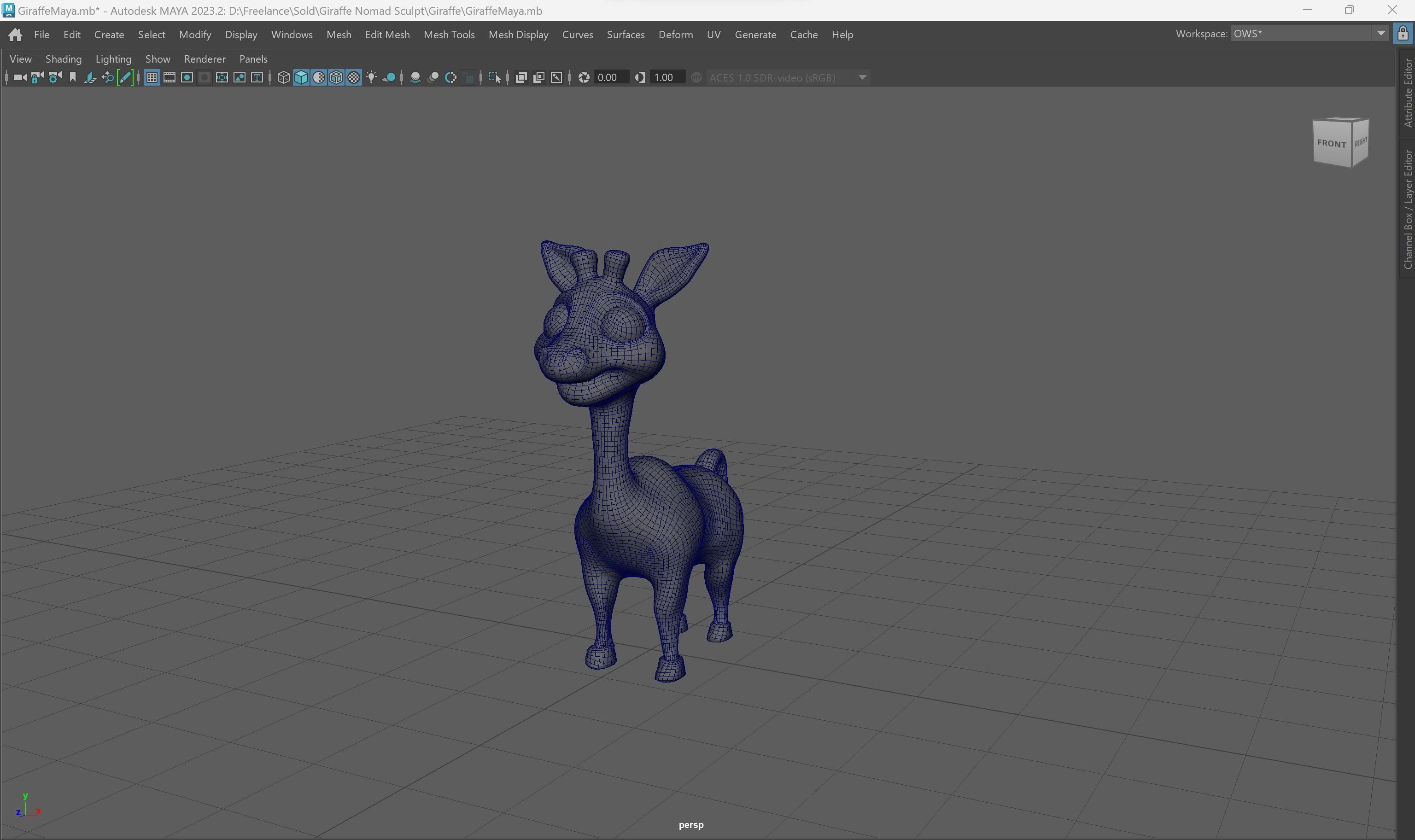Open the panel View menu
This screenshot has width=1415, height=840.
pyautogui.click(x=21, y=59)
